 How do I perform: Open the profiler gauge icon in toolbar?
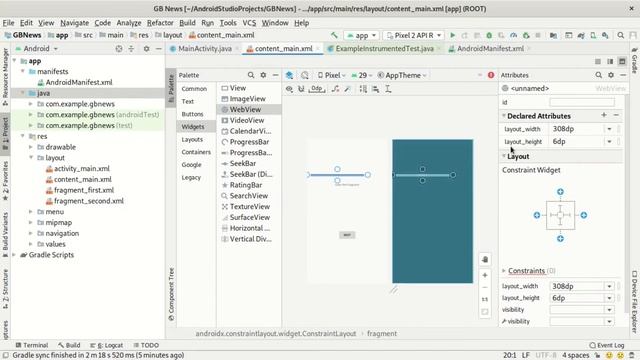click(513, 36)
